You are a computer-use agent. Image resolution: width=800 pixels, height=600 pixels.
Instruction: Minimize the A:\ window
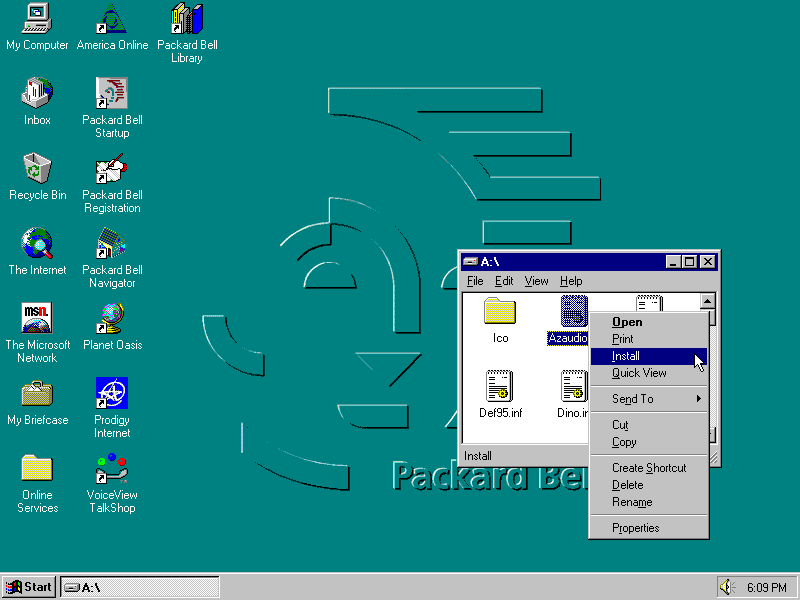[673, 262]
